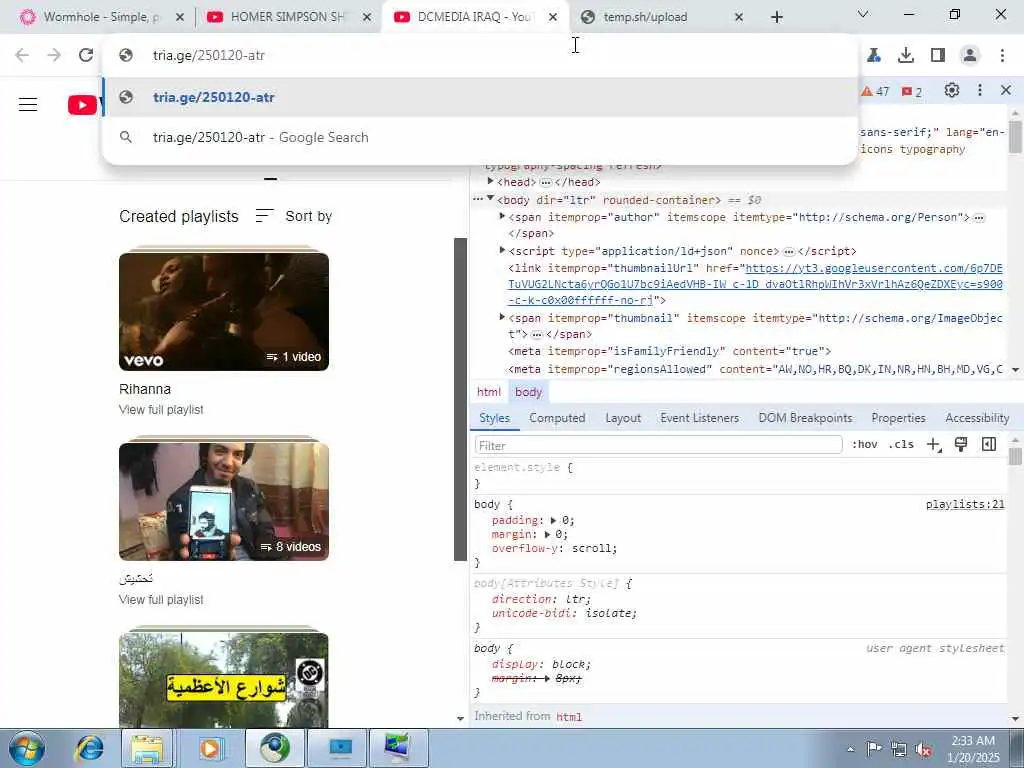
Task: Switch to temp.sh/upload tab
Action: tap(662, 17)
